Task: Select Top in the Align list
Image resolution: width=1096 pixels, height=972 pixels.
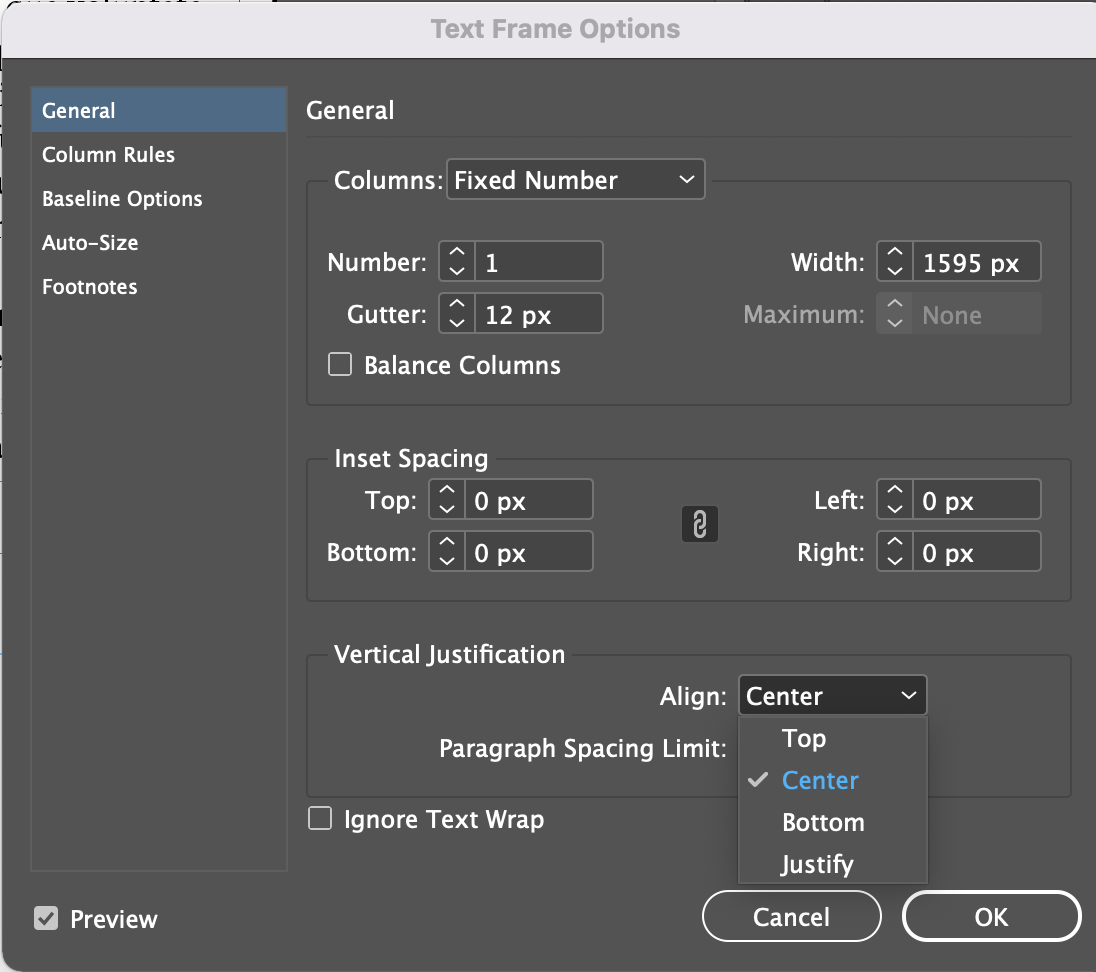Action: [804, 738]
